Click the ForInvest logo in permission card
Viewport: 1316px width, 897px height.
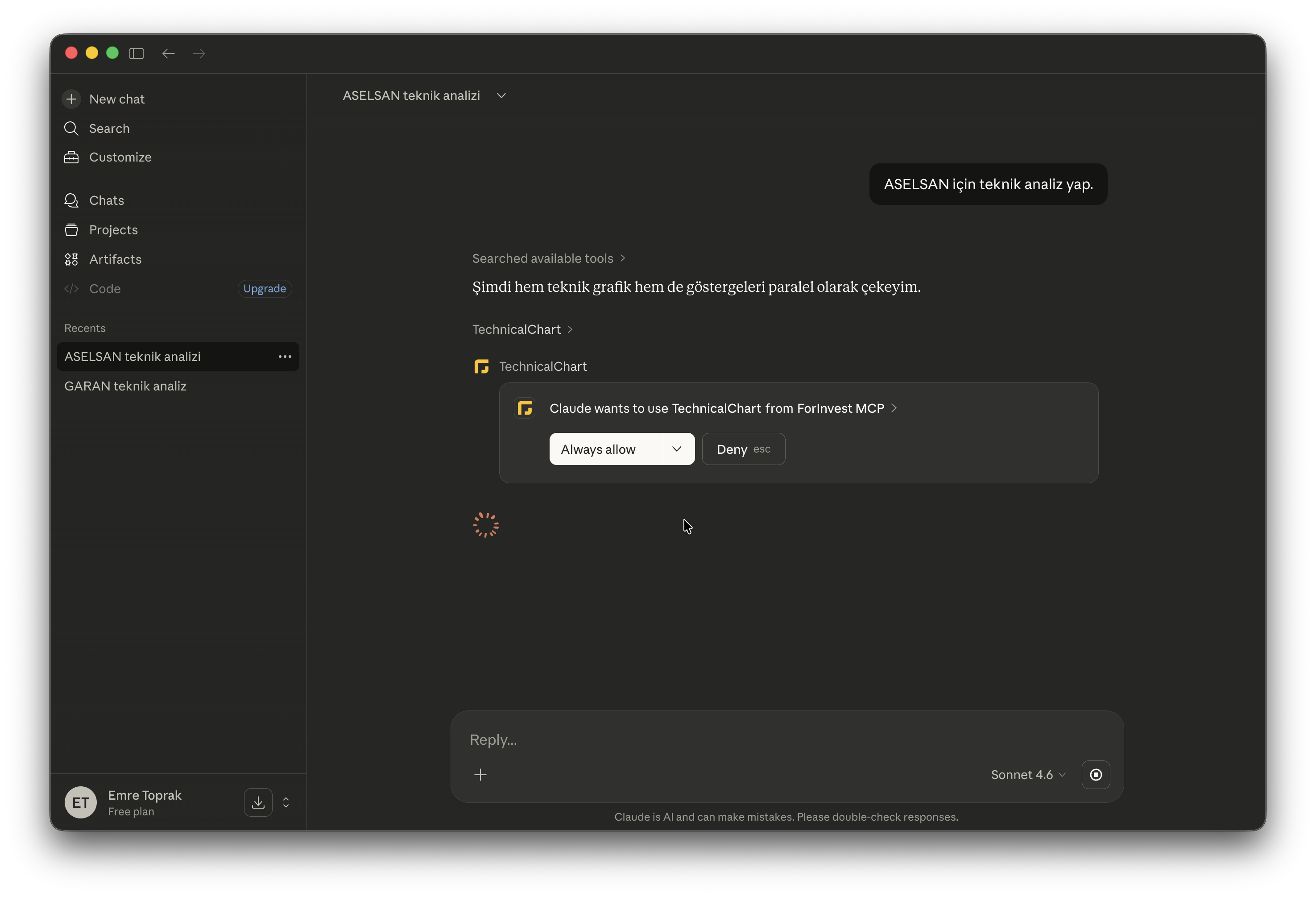click(x=525, y=408)
